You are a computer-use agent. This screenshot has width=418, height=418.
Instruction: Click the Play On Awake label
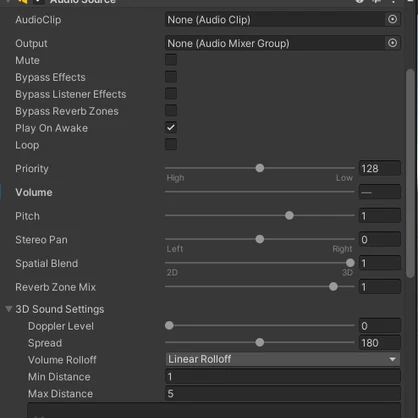point(52,128)
